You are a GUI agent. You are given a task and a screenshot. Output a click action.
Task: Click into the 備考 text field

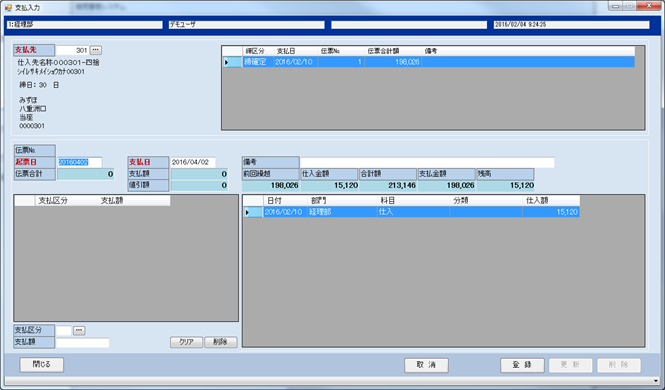coord(427,162)
